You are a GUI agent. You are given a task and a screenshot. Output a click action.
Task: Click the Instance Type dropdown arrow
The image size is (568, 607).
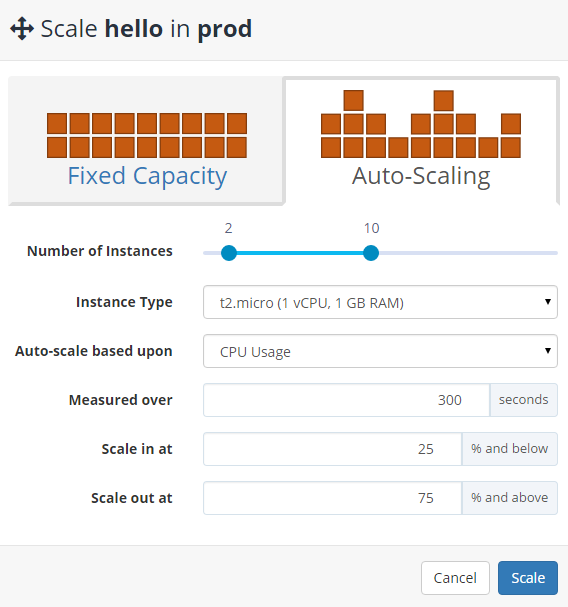coord(547,302)
